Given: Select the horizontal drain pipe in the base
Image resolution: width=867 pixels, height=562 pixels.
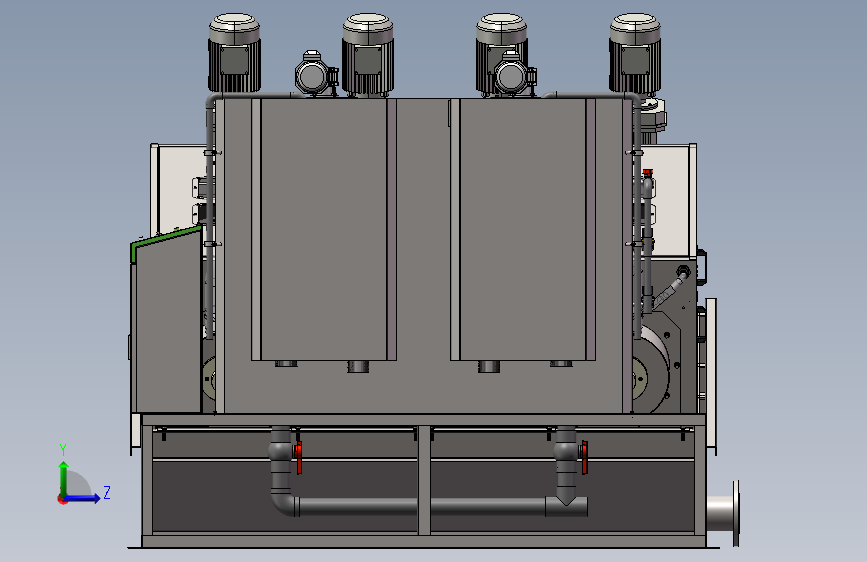Looking at the screenshot, I should (x=423, y=507).
